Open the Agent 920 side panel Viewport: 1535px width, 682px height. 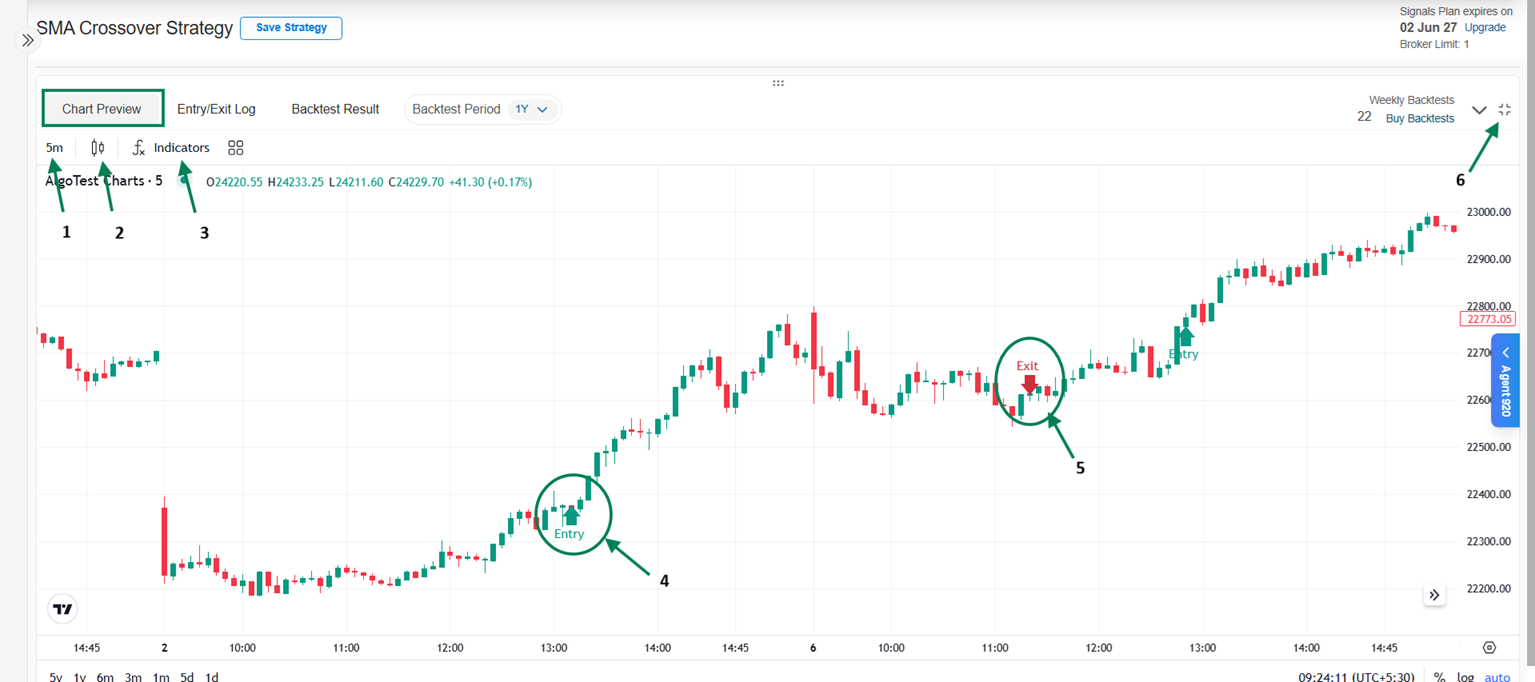(x=1505, y=380)
